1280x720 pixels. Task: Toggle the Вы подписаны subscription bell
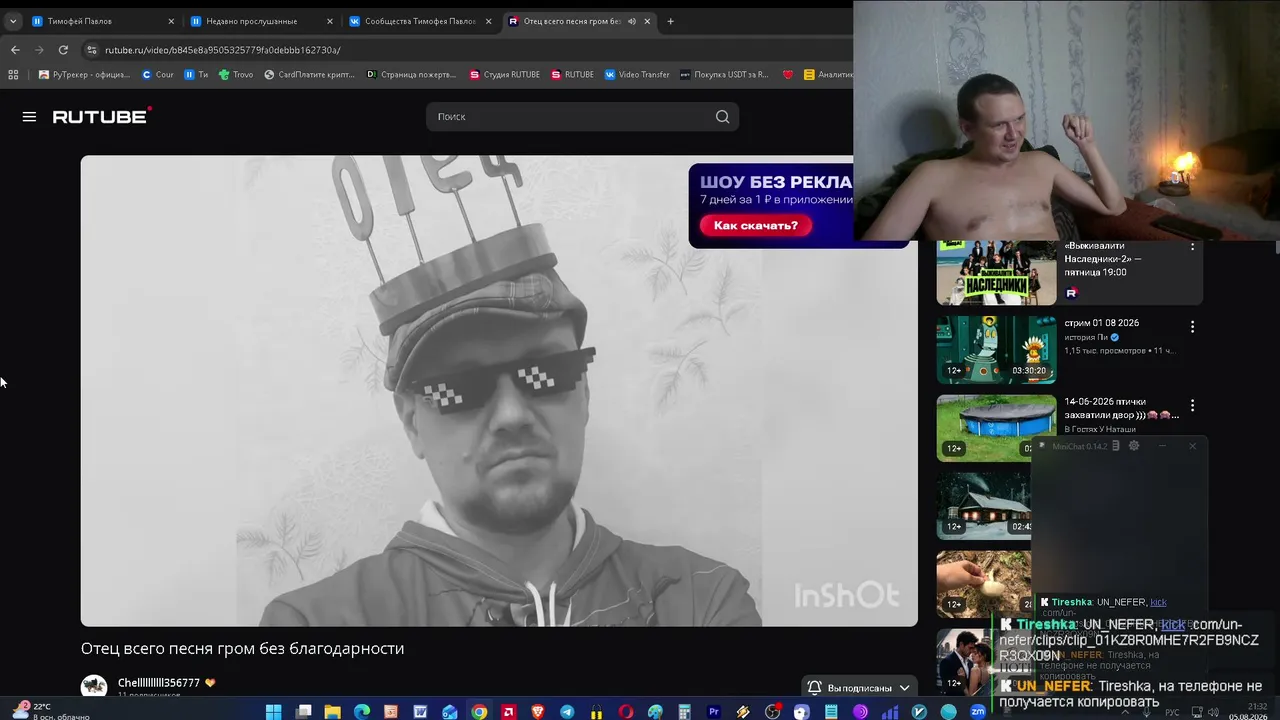pos(815,688)
